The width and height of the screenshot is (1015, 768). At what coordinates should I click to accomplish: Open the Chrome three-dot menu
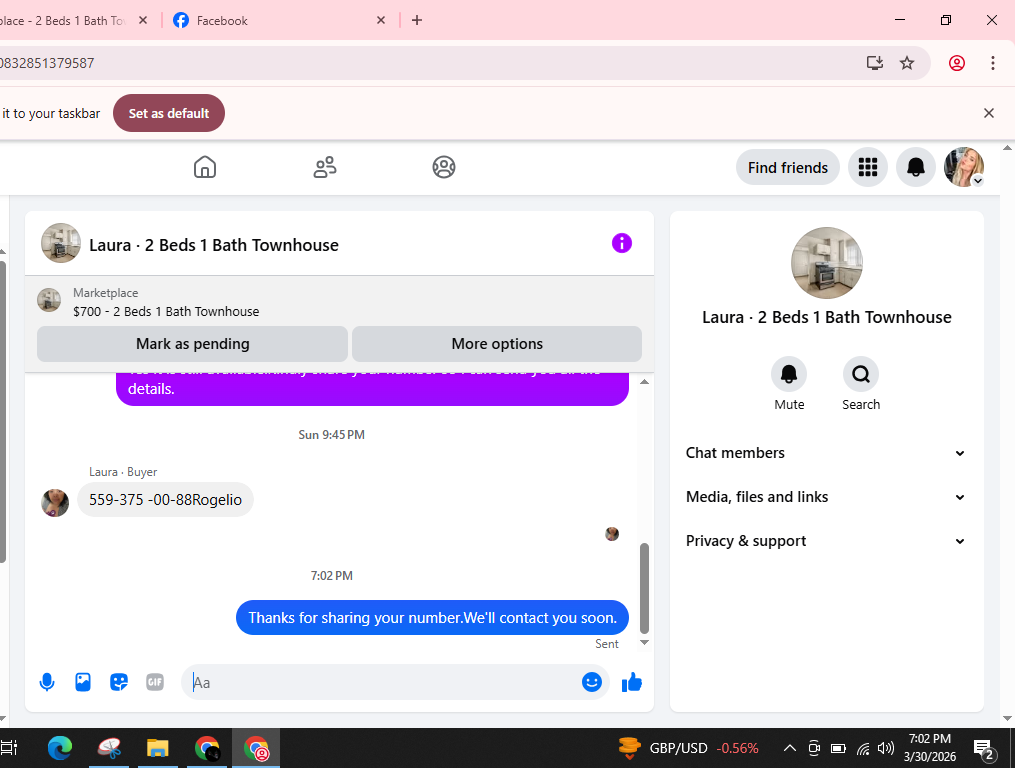coord(992,63)
